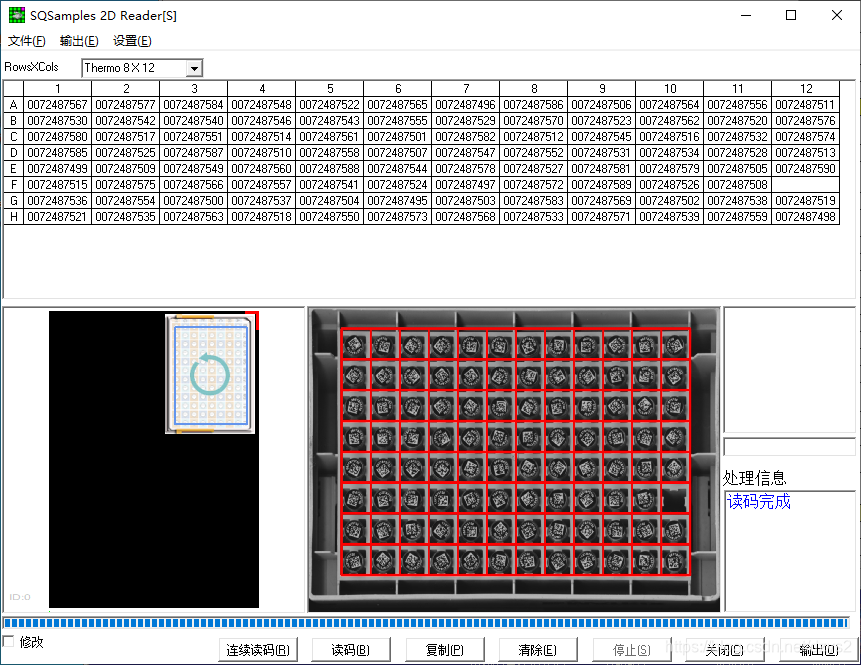
Task: Click column header 12
Action: click(806, 88)
